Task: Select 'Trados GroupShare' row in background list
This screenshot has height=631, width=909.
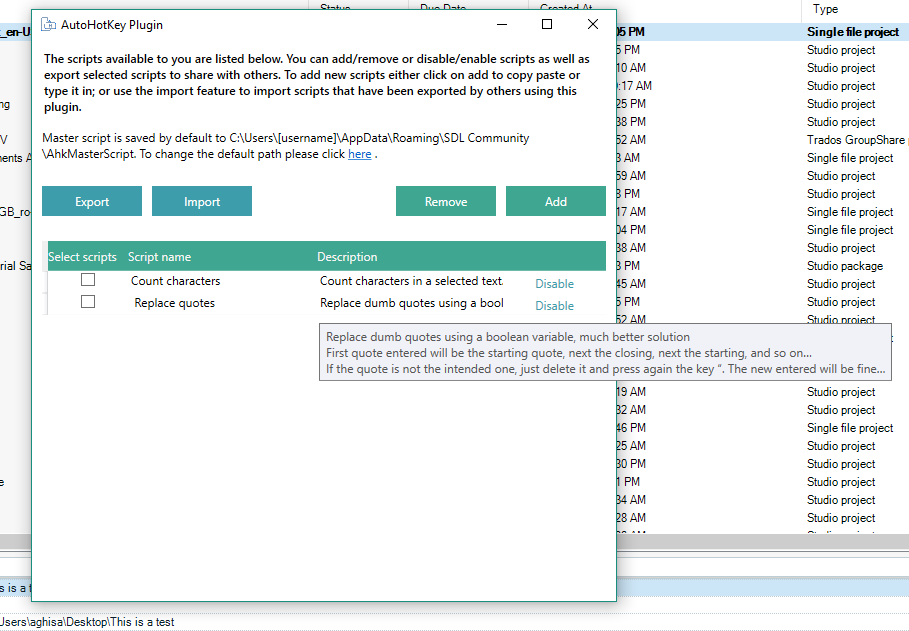Action: [x=856, y=140]
